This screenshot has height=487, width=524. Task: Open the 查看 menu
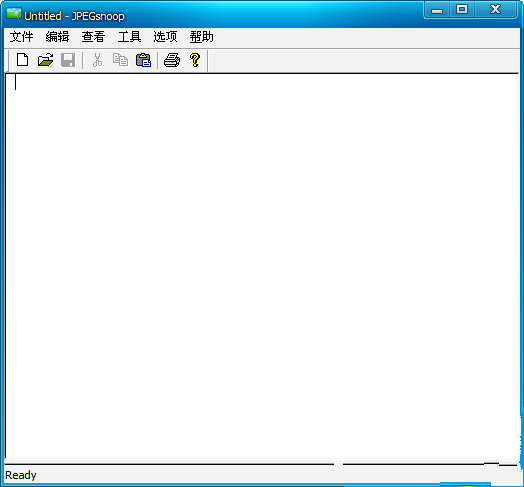tap(93, 37)
